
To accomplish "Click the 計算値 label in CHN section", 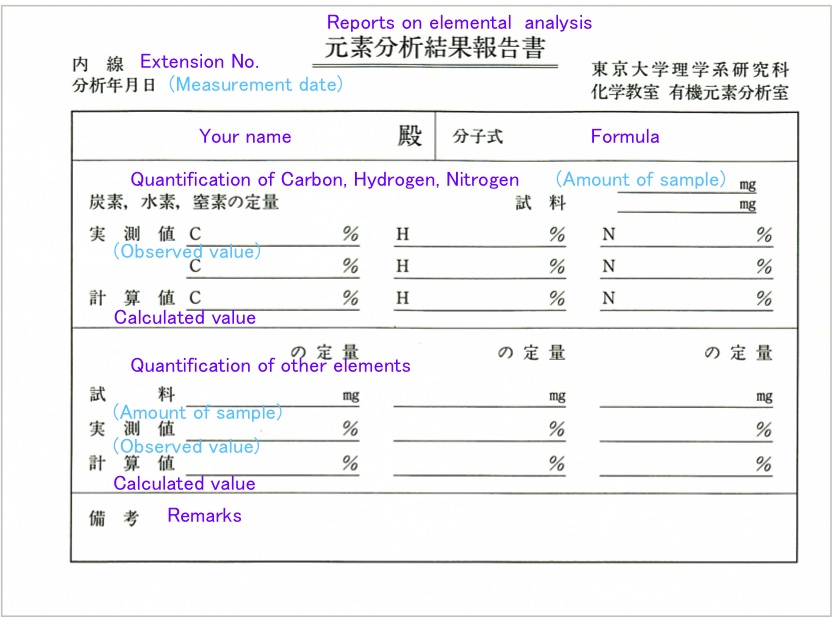I will 132,298.
